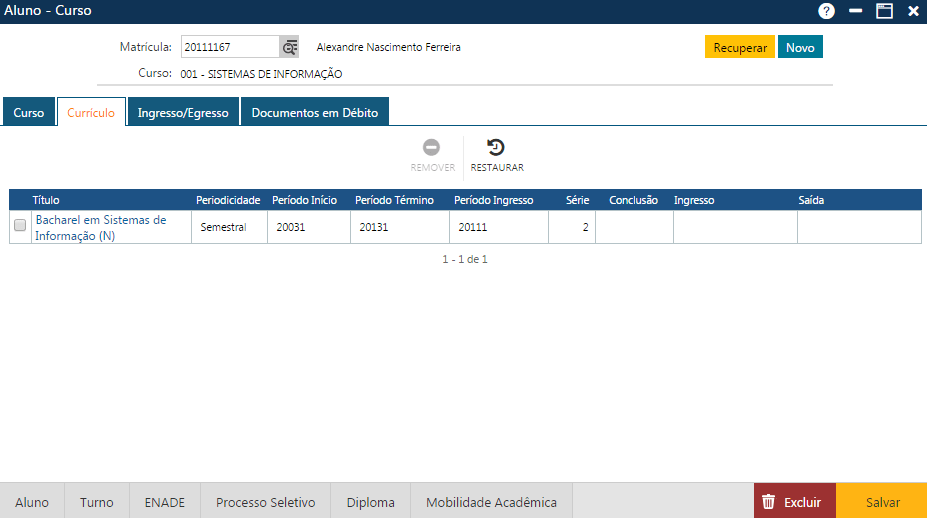
Task: Tick the Bacharel em Sistemas row checkbox
Action: coord(20,226)
